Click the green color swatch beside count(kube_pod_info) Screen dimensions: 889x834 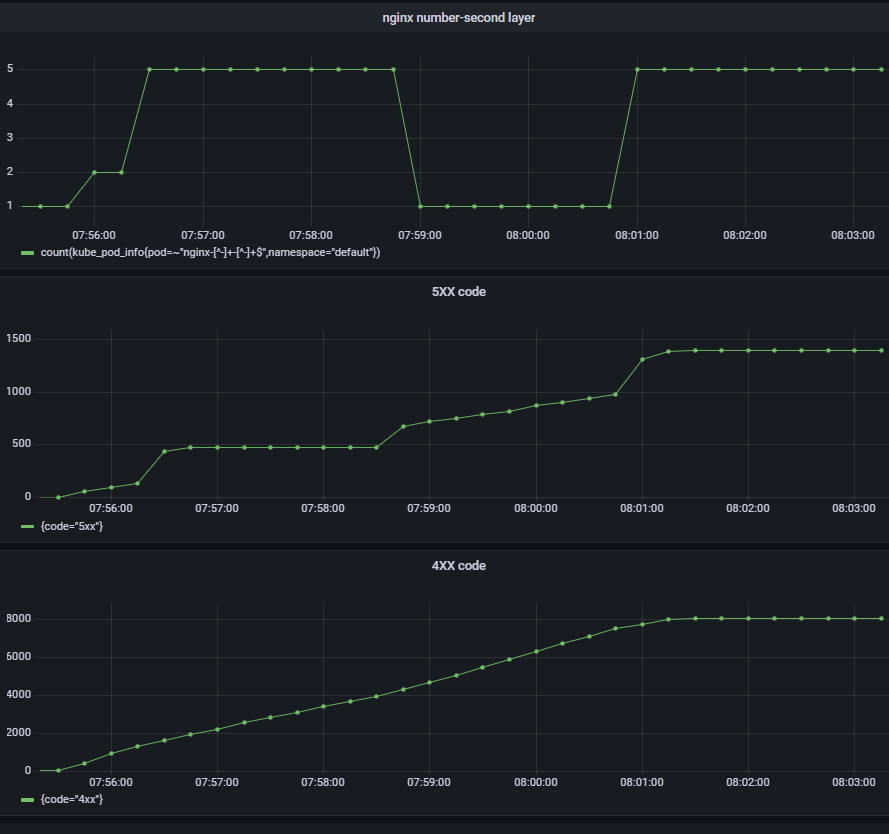pos(28,253)
